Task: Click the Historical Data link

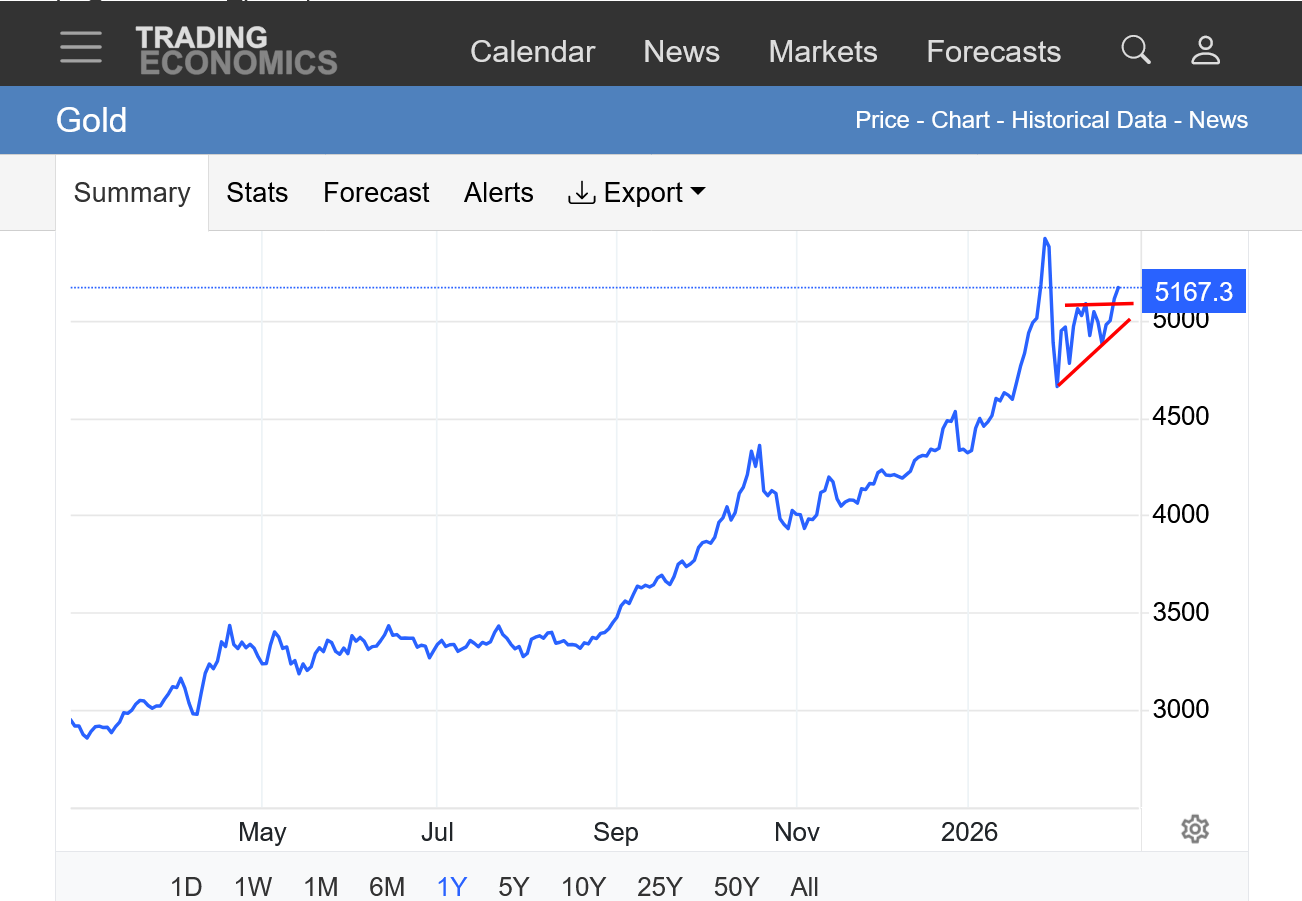Action: pos(1088,120)
